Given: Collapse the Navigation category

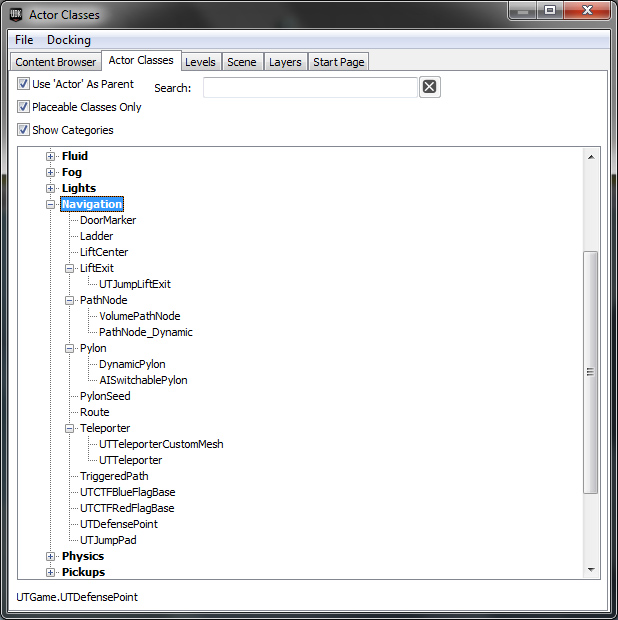Looking at the screenshot, I should [x=51, y=204].
